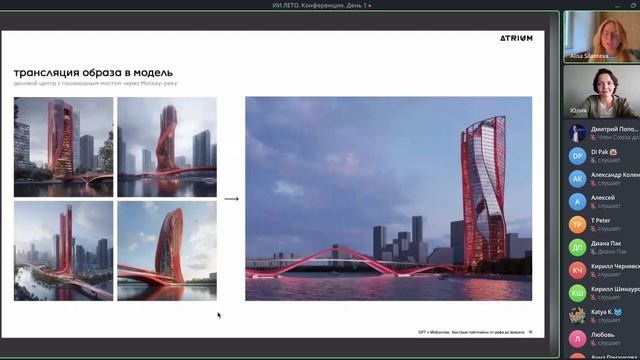Select participant name Диана Пак
Image resolution: width=640 pixels, height=360 pixels.
tap(606, 243)
